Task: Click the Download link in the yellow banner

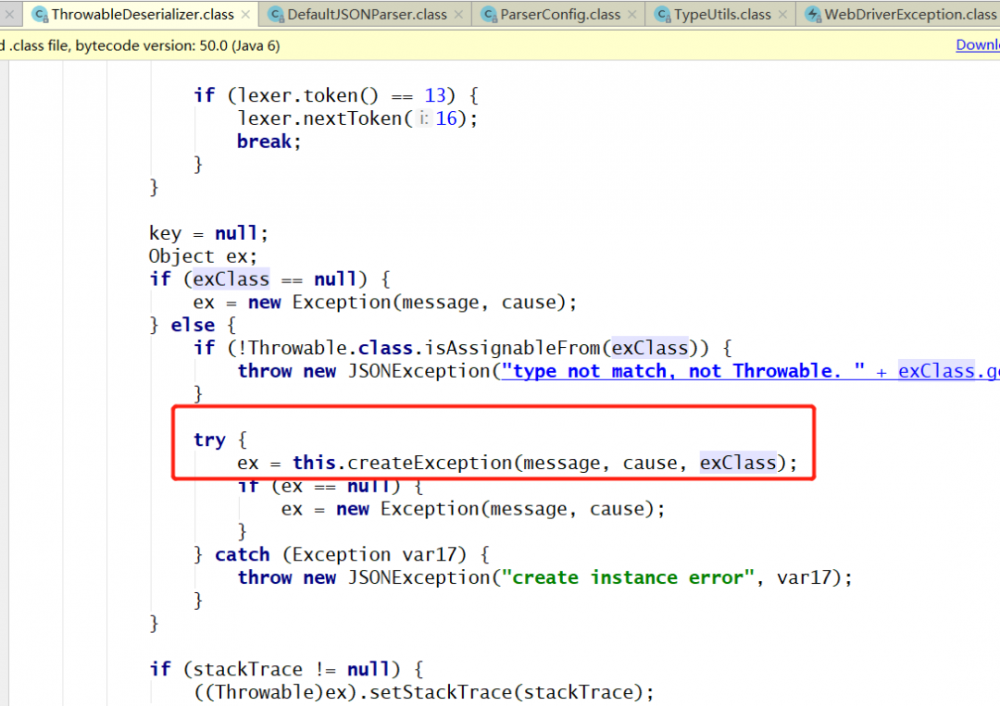Action: pos(977,44)
